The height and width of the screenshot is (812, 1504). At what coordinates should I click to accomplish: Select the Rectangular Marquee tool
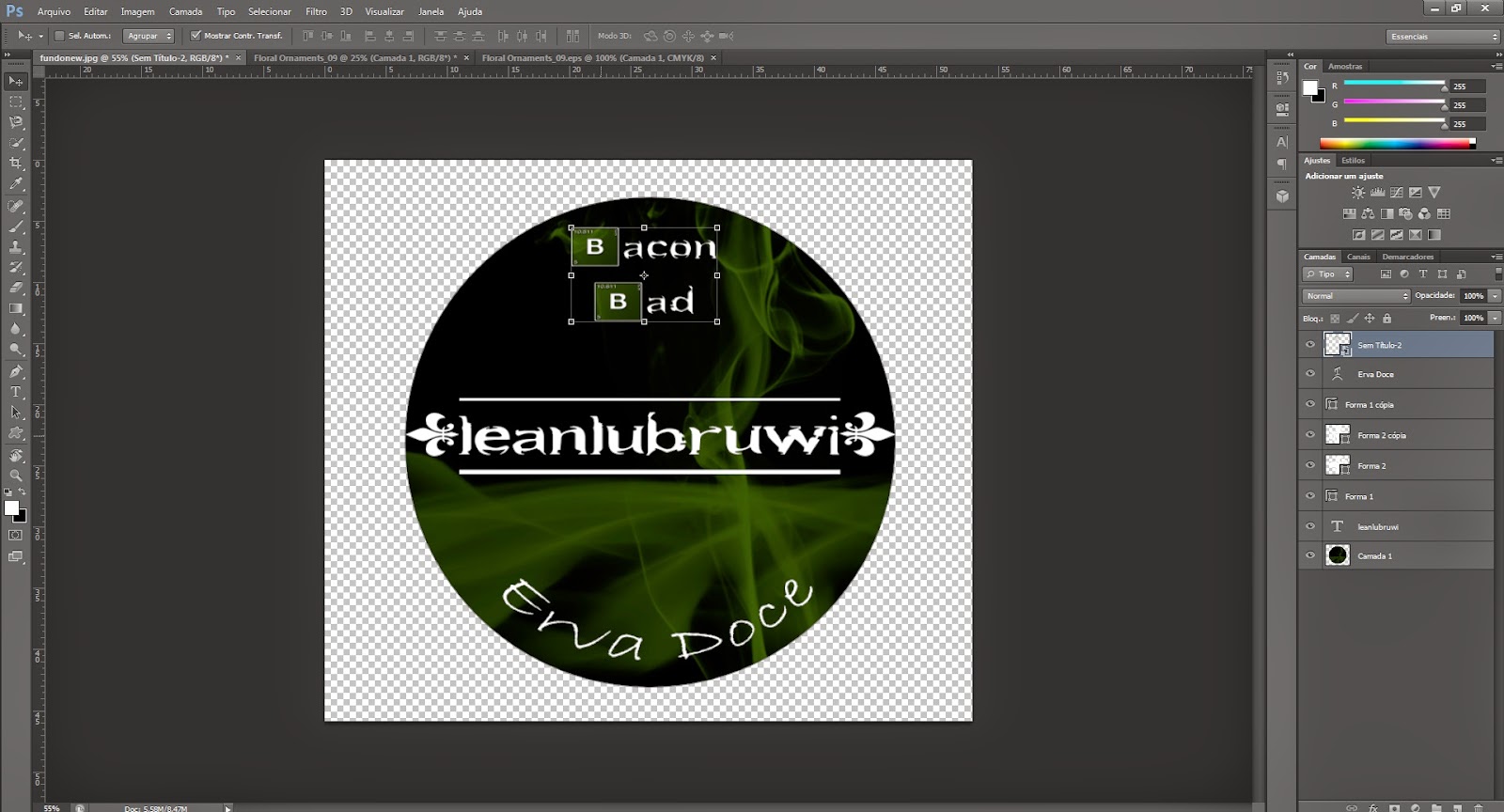(x=16, y=101)
